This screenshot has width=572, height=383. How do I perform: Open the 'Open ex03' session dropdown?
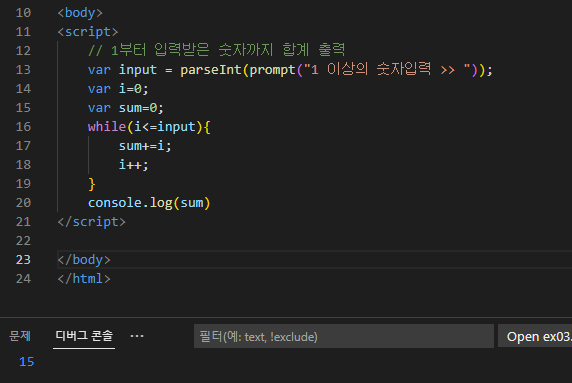point(536,336)
